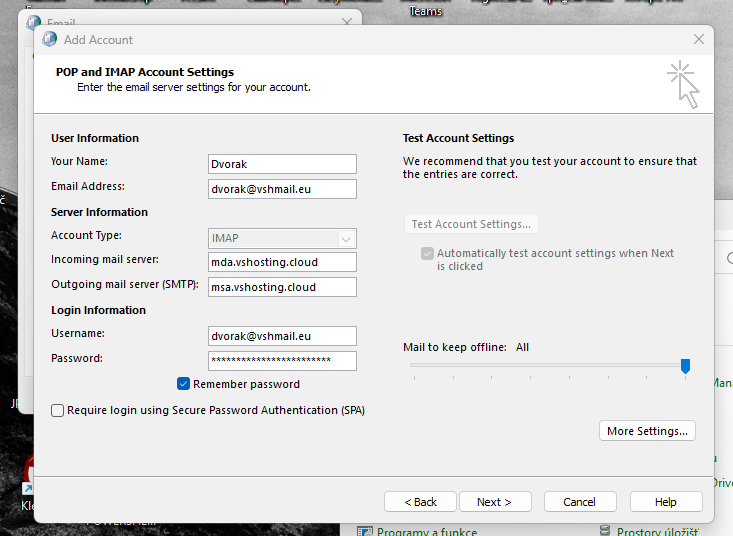Toggle Automatically test account settings checkbox
733x536 pixels.
tap(427, 253)
